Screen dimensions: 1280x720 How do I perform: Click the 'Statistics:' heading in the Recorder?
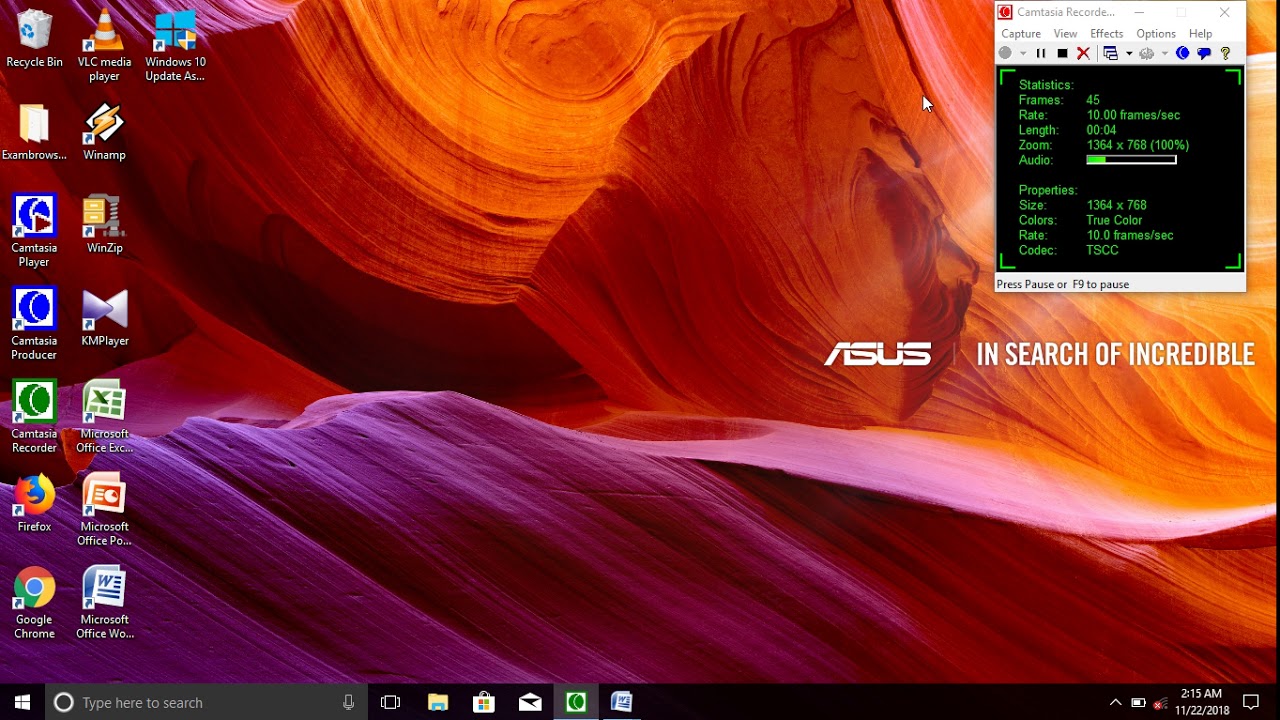1046,85
